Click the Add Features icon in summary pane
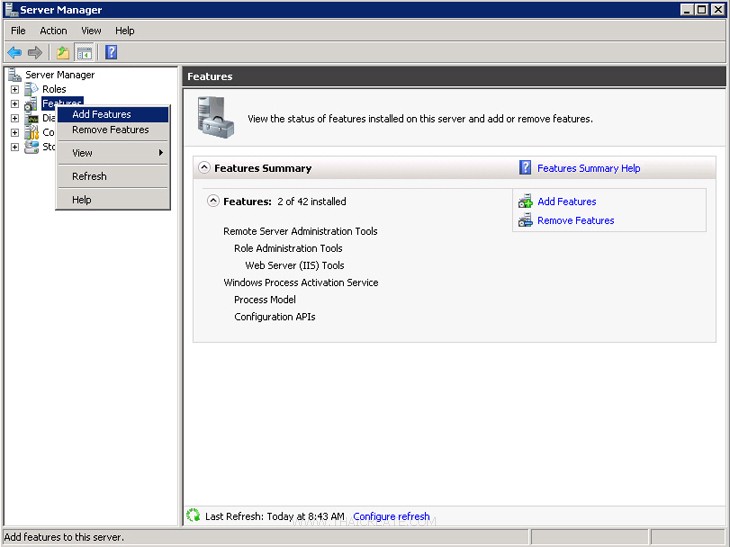The image size is (730, 547). coord(525,202)
